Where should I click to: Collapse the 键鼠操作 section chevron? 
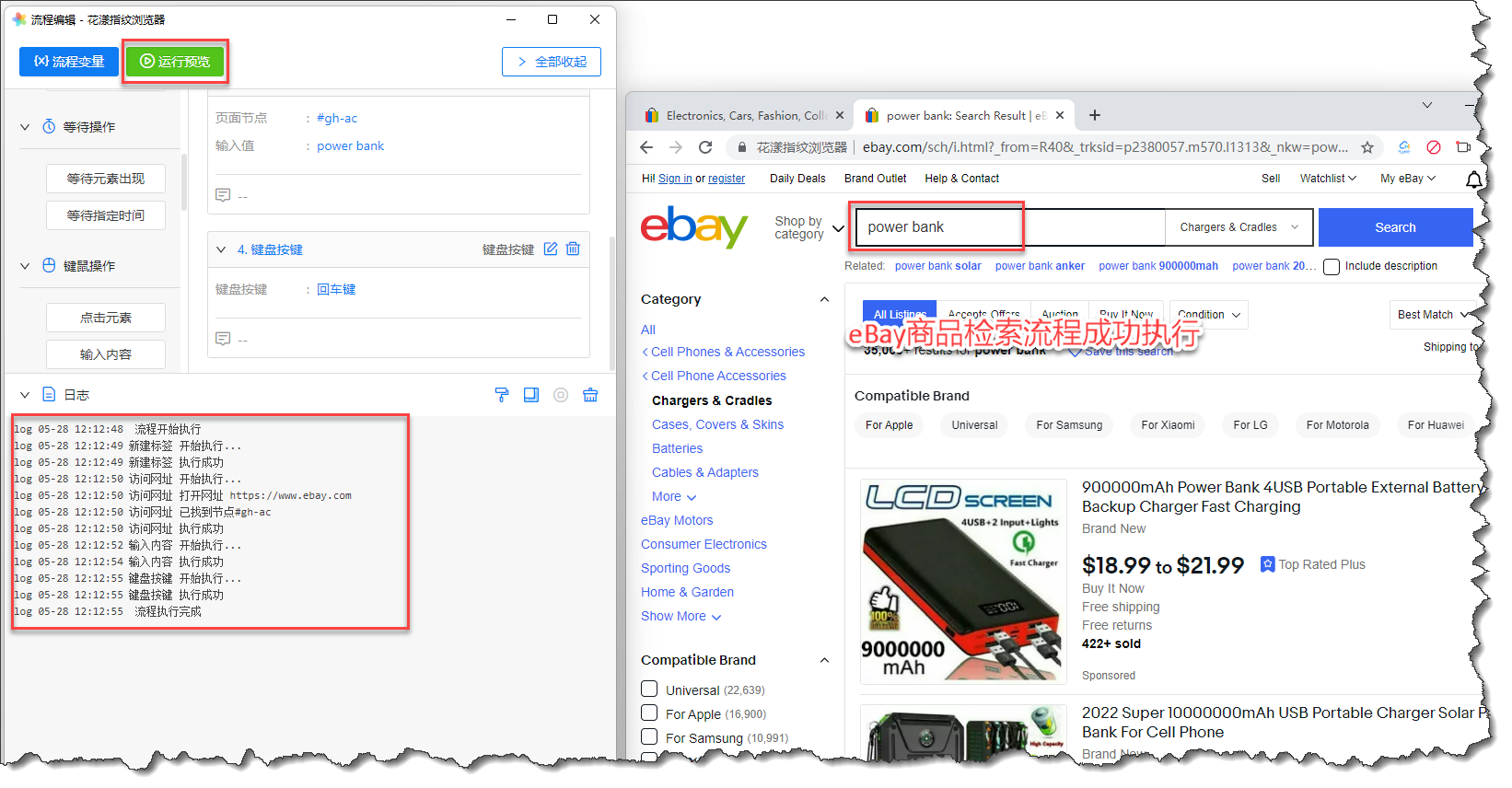(25, 266)
